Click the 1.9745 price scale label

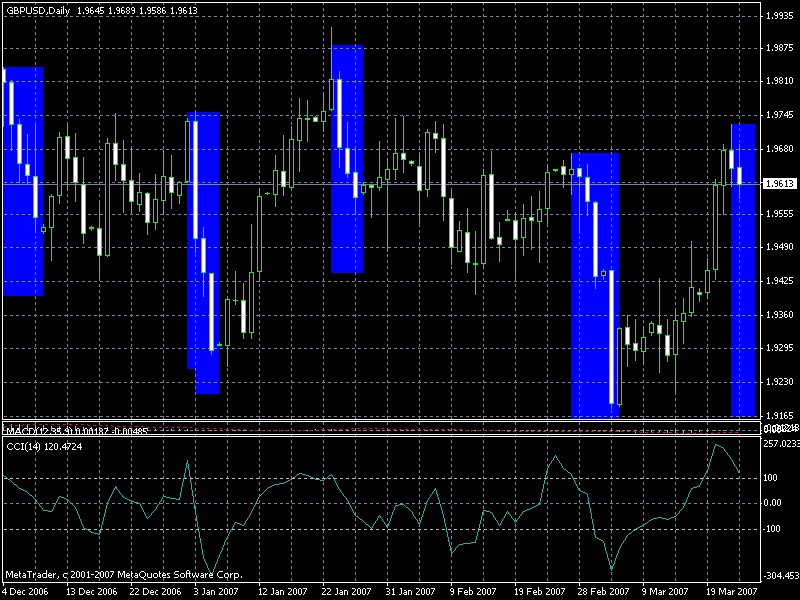[x=780, y=115]
